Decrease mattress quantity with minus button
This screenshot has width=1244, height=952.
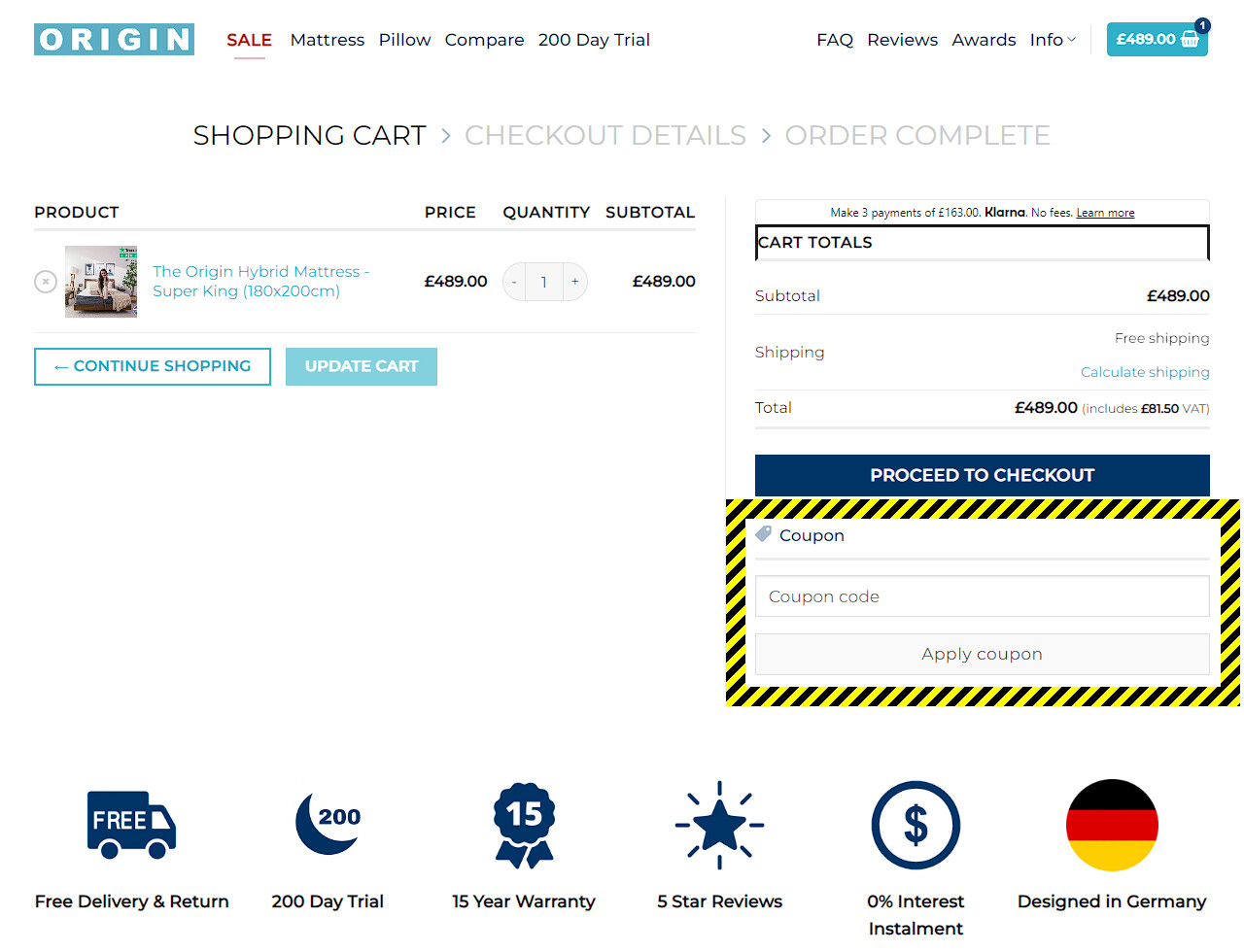[x=514, y=282]
